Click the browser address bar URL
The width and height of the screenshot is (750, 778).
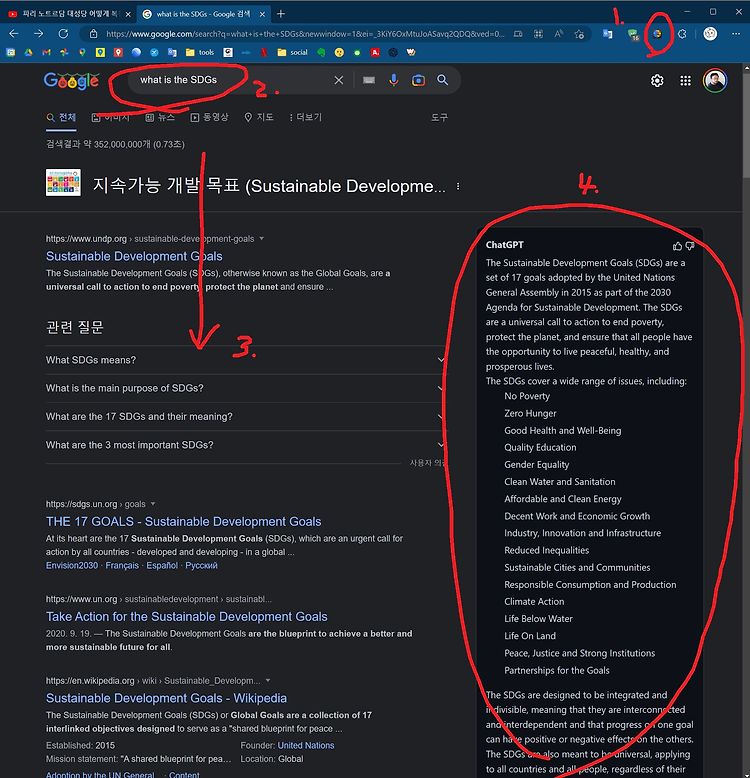(305, 34)
